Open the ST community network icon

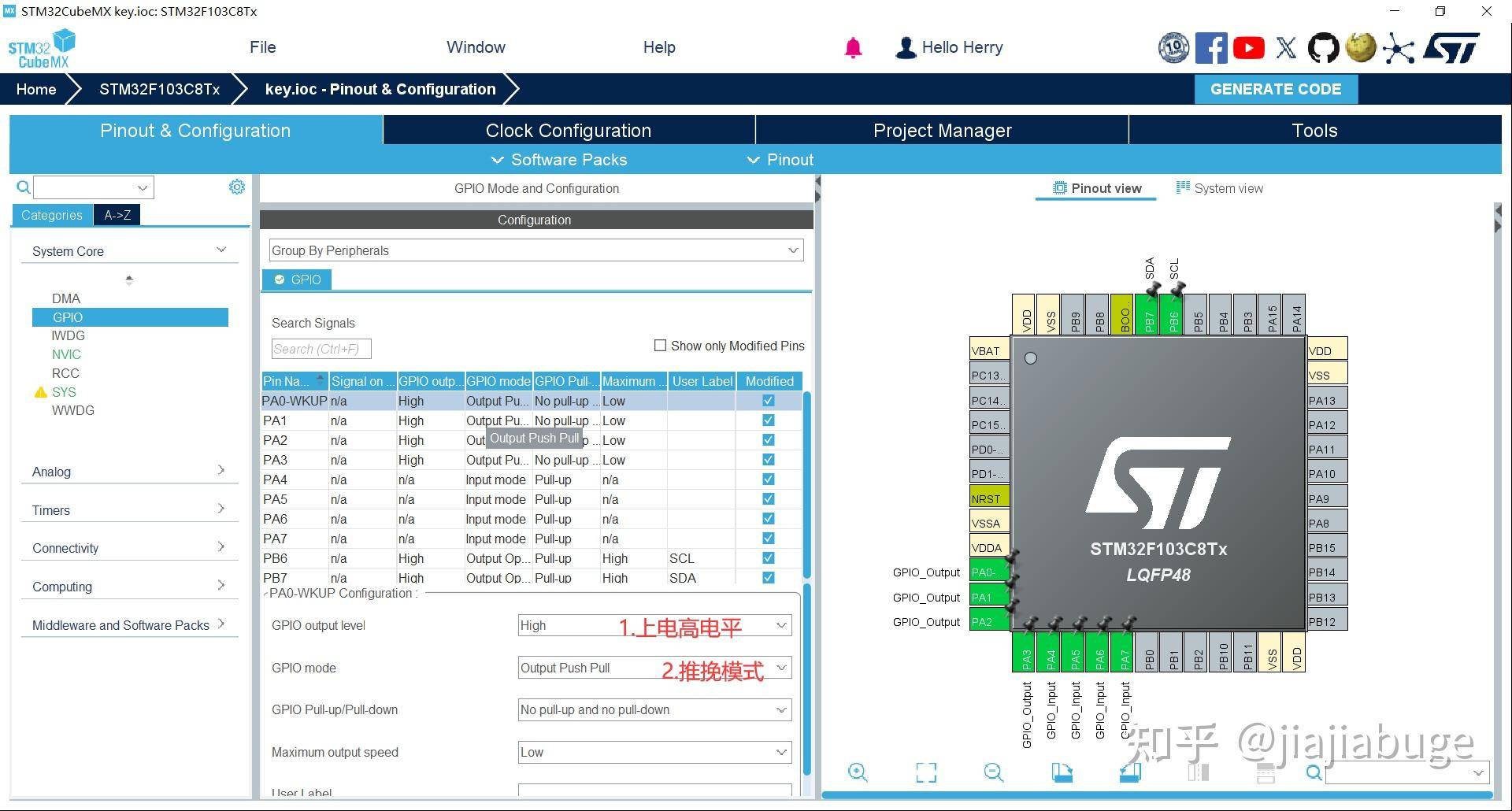(1398, 48)
